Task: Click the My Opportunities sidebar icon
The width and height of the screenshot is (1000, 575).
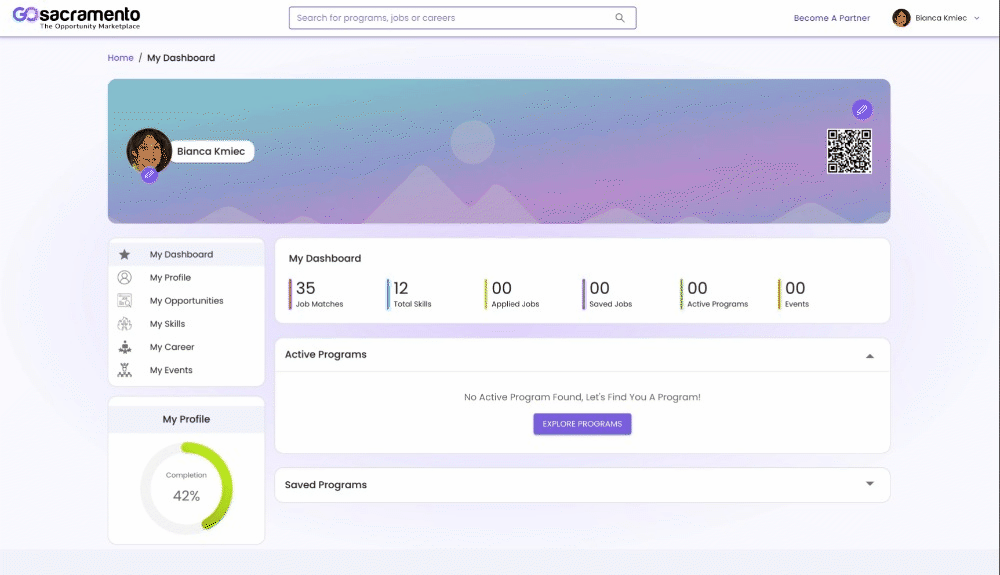Action: click(x=124, y=300)
